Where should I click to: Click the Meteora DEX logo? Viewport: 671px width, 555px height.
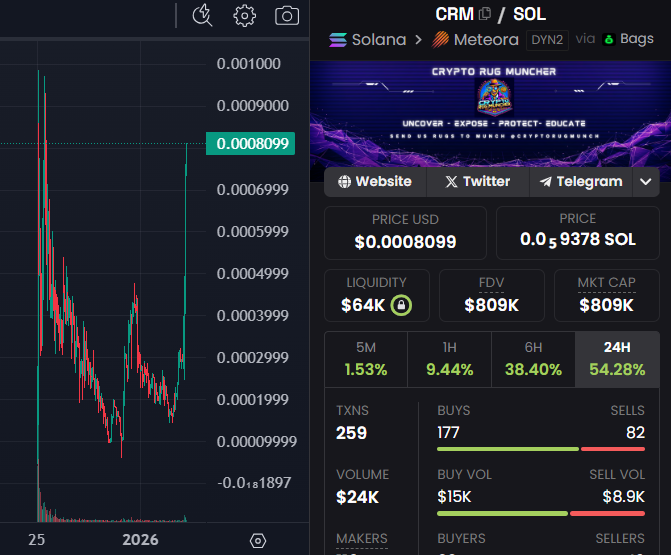440,40
